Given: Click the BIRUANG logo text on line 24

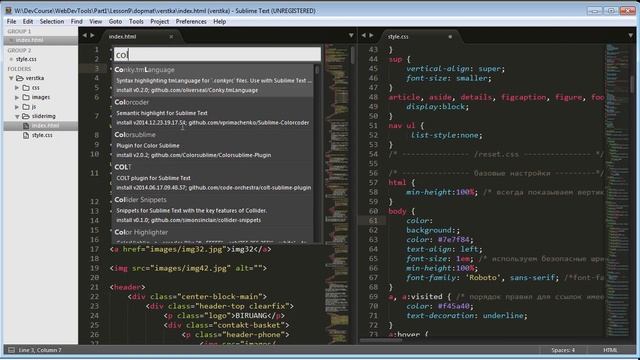Looking at the screenshot, I should coord(250,316).
